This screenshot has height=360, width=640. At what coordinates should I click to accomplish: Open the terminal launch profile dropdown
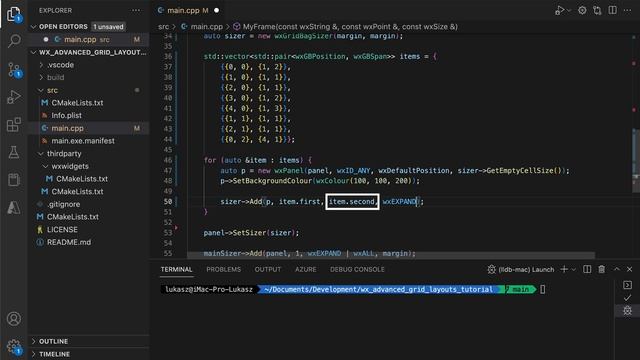click(573, 269)
